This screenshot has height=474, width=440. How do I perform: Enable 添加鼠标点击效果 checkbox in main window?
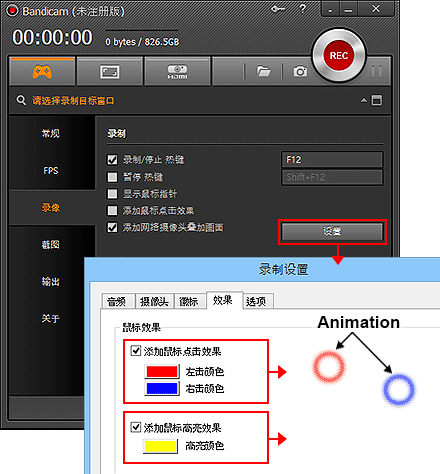(112, 211)
